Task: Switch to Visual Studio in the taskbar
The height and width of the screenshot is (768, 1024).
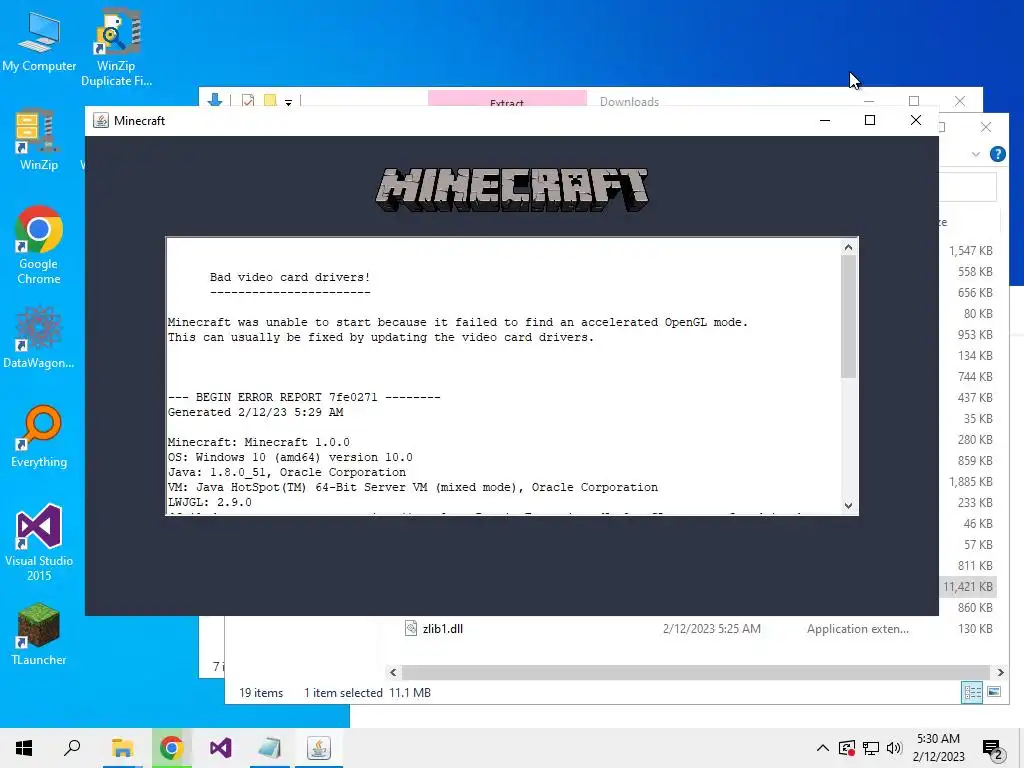Action: click(x=221, y=748)
